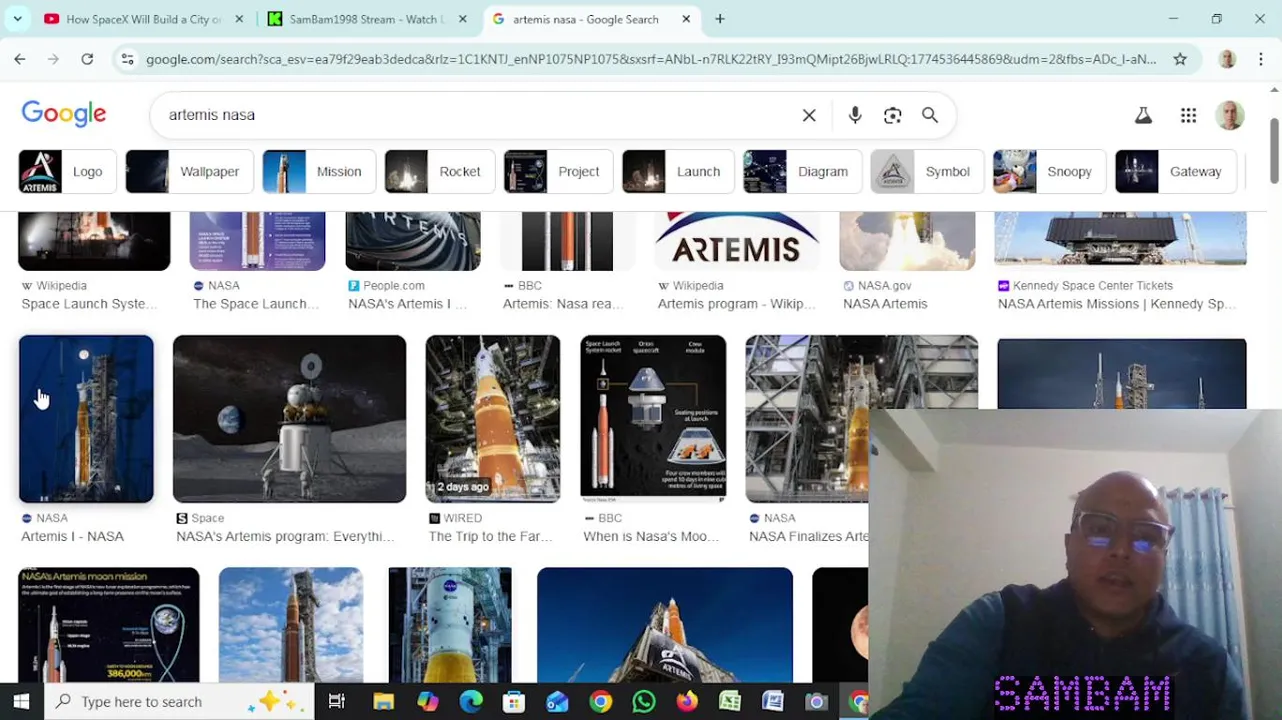Open Task View on the taskbar

(x=336, y=702)
